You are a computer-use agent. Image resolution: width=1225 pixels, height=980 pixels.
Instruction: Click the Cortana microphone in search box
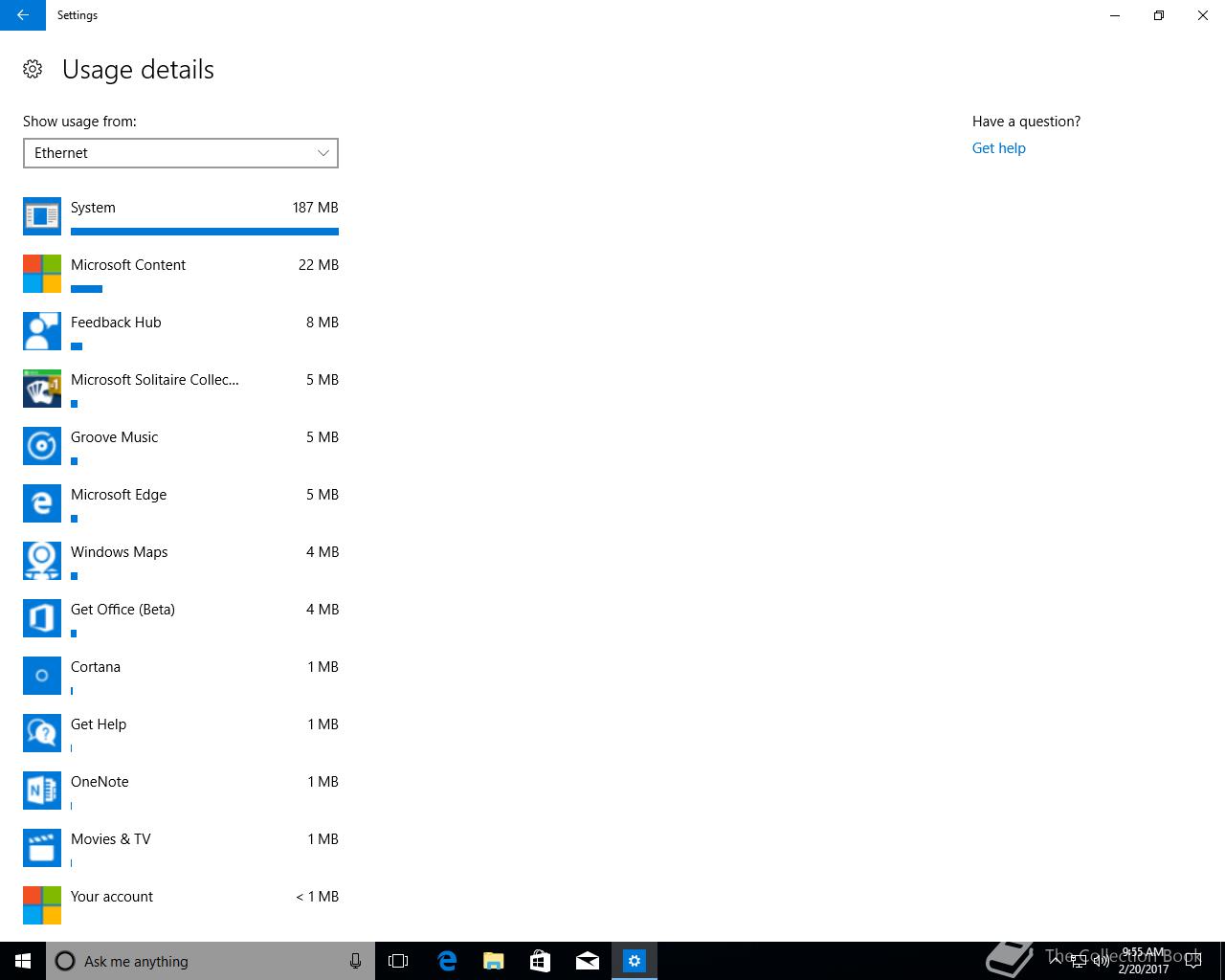click(355, 961)
